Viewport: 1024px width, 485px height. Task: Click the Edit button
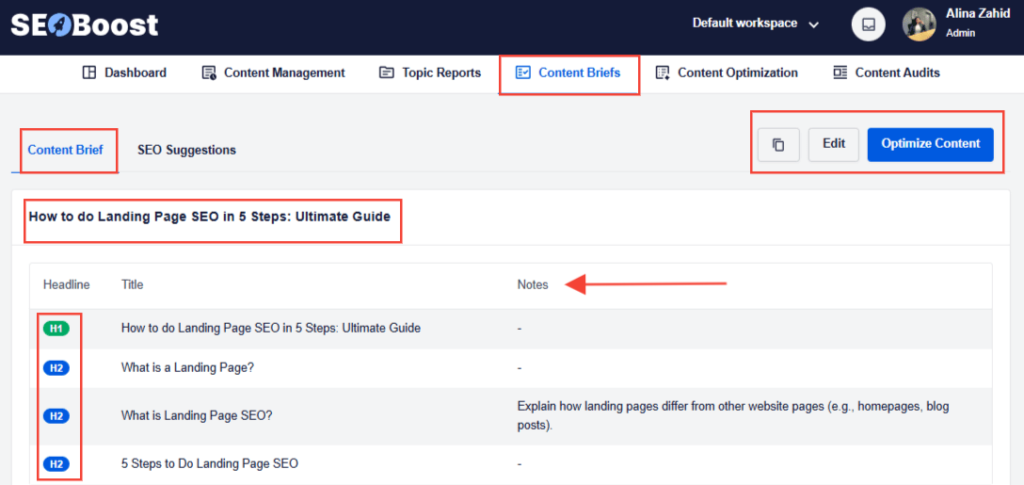tap(834, 144)
